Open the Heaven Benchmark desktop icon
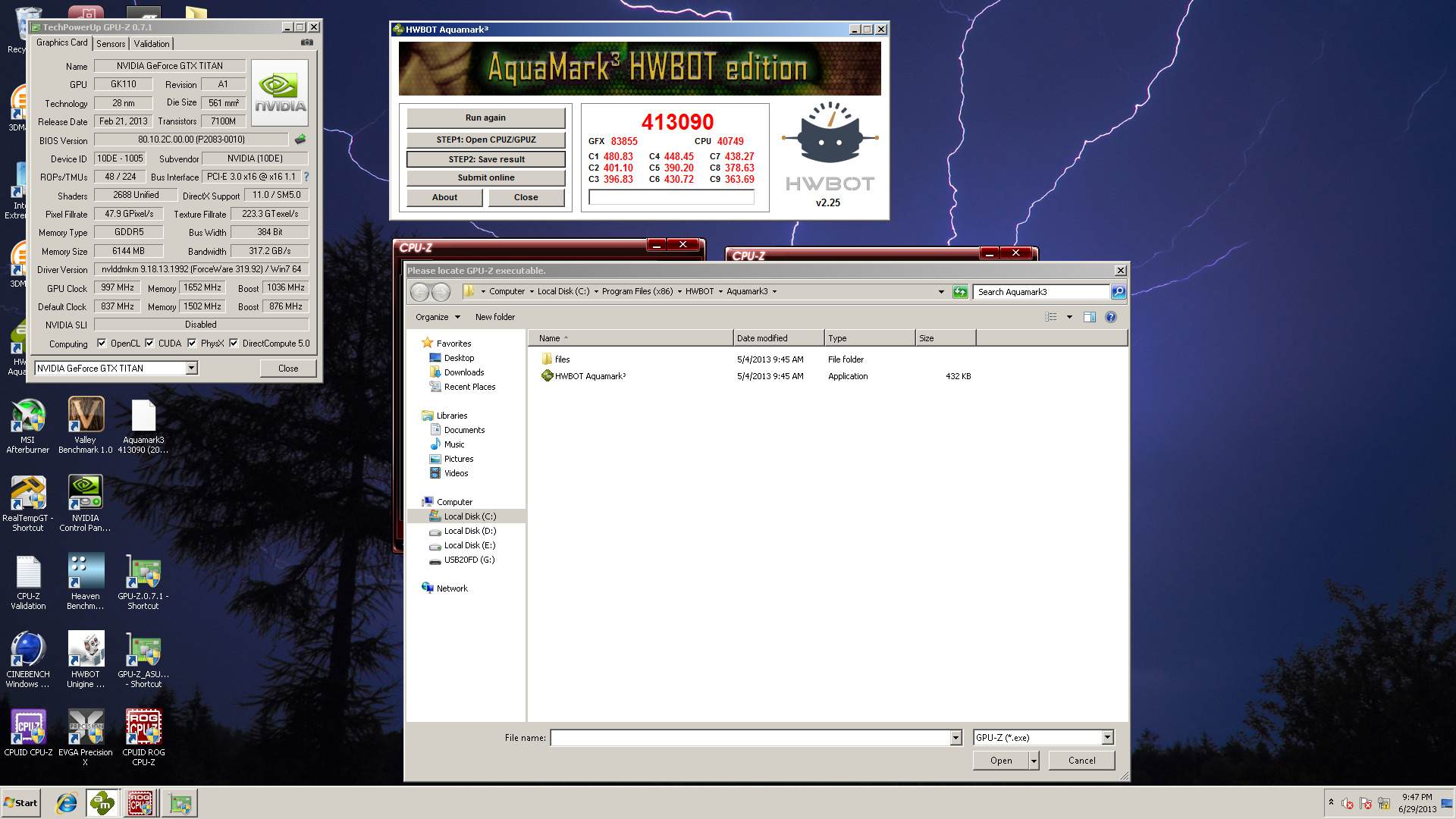Viewport: 1456px width, 819px height. click(x=86, y=582)
